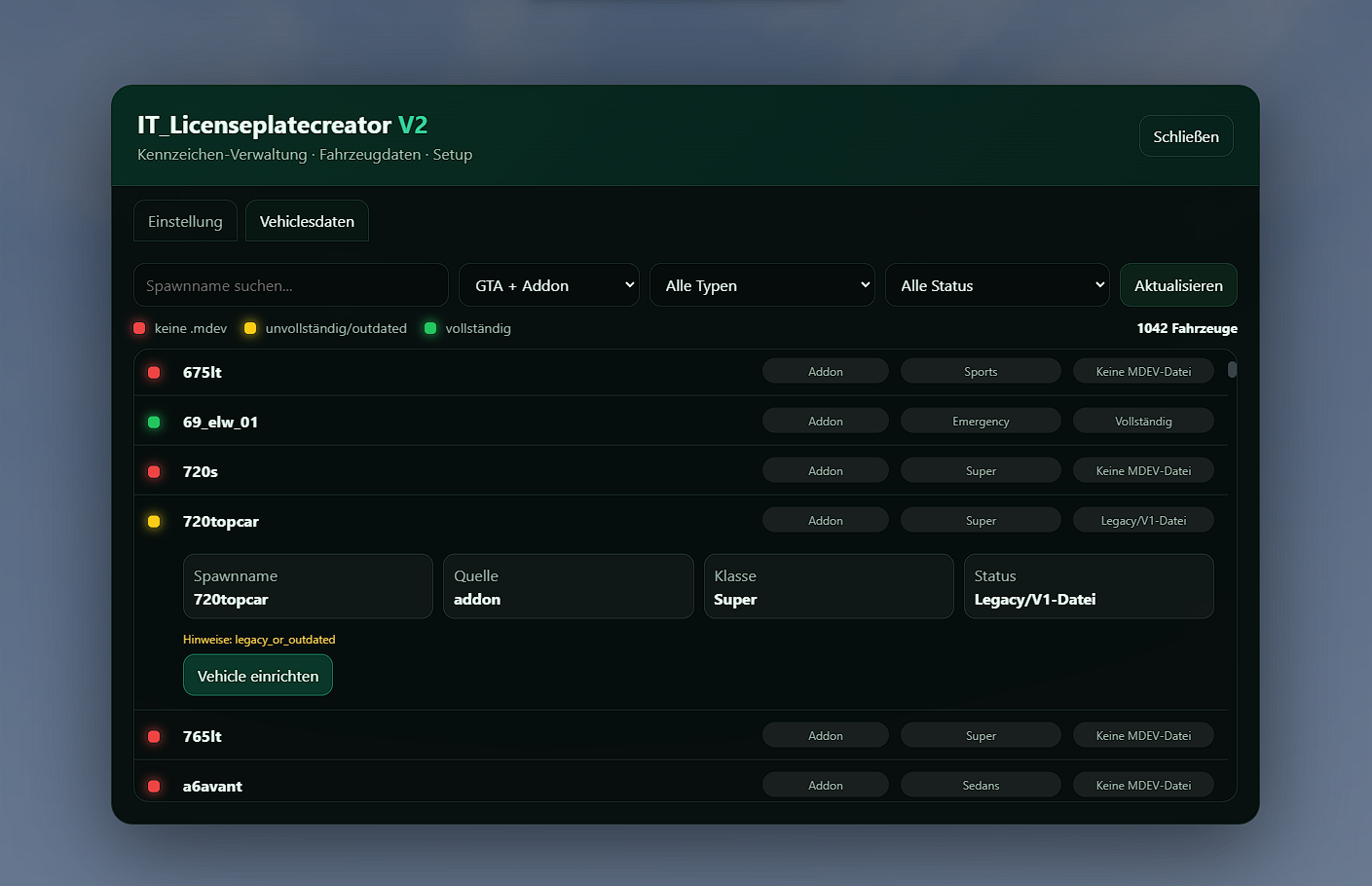Click the Quelle detail card showing addon
Screen dimensions: 1372x886
click(x=569, y=586)
